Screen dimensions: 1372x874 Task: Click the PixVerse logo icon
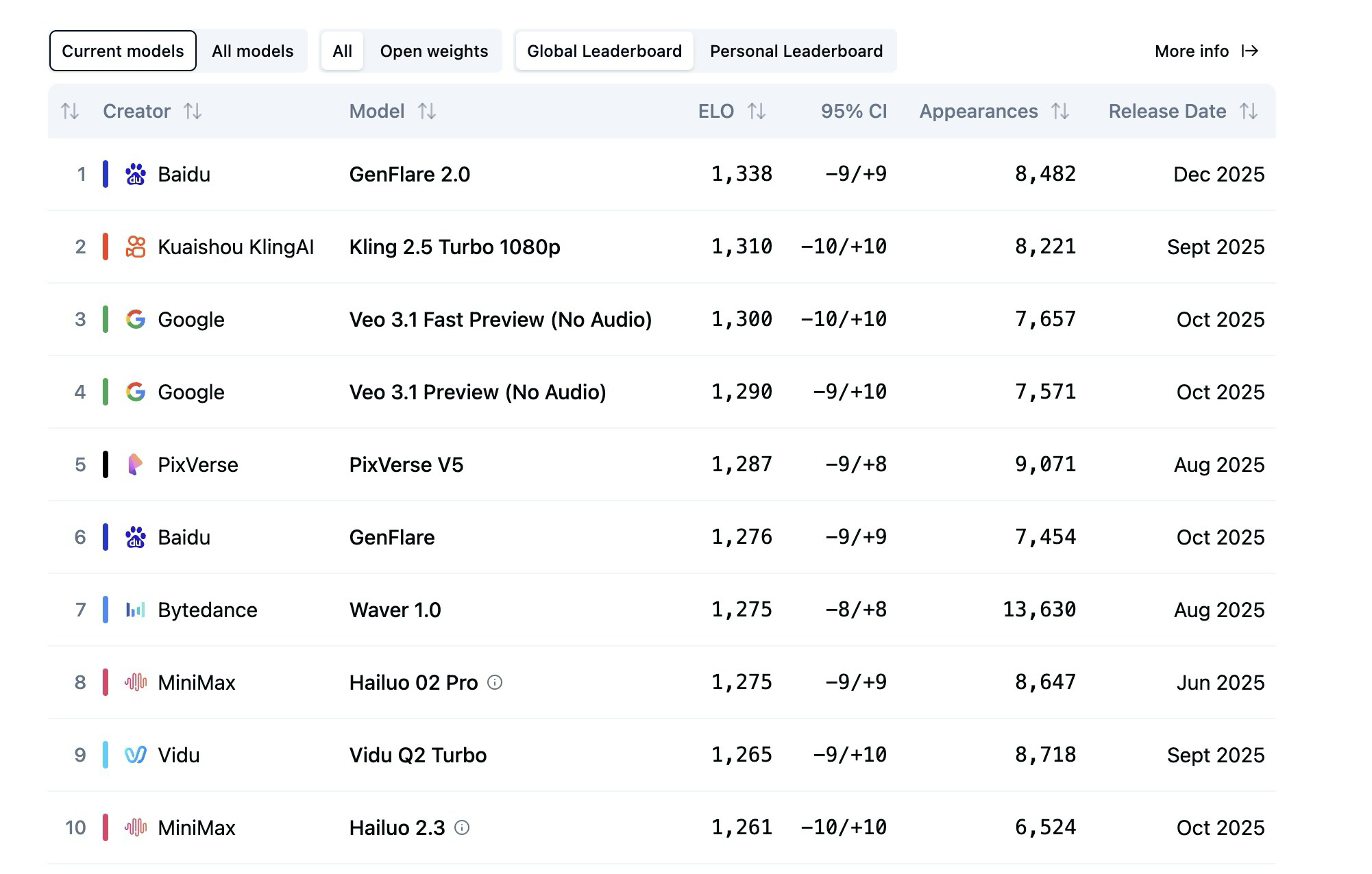pyautogui.click(x=136, y=464)
